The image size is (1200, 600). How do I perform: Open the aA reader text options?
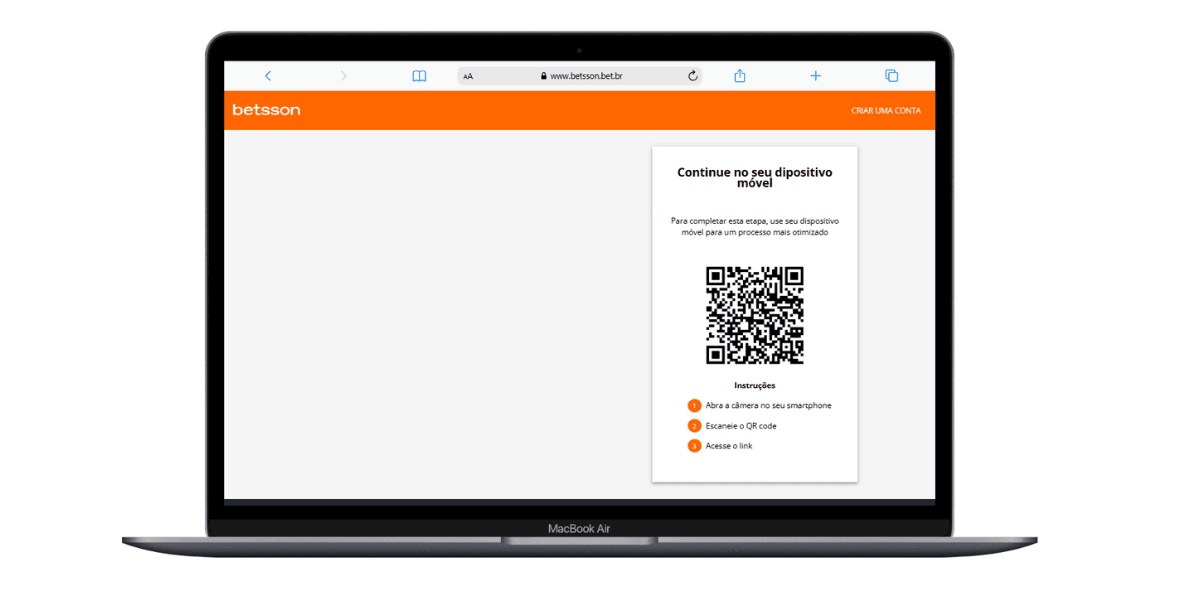click(468, 76)
